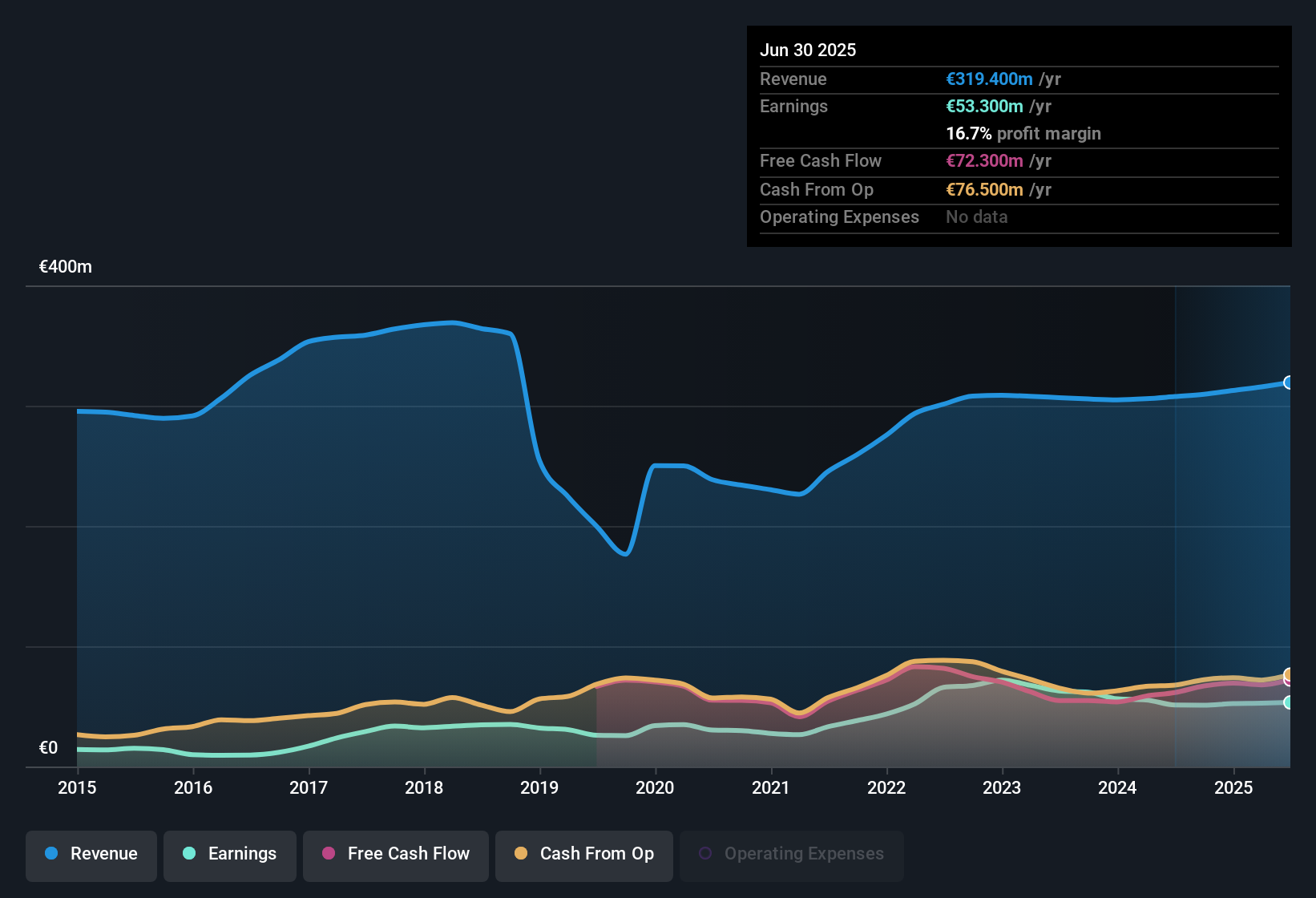Click the blue Revenue legend dot
The height and width of the screenshot is (898, 1316).
[x=51, y=854]
